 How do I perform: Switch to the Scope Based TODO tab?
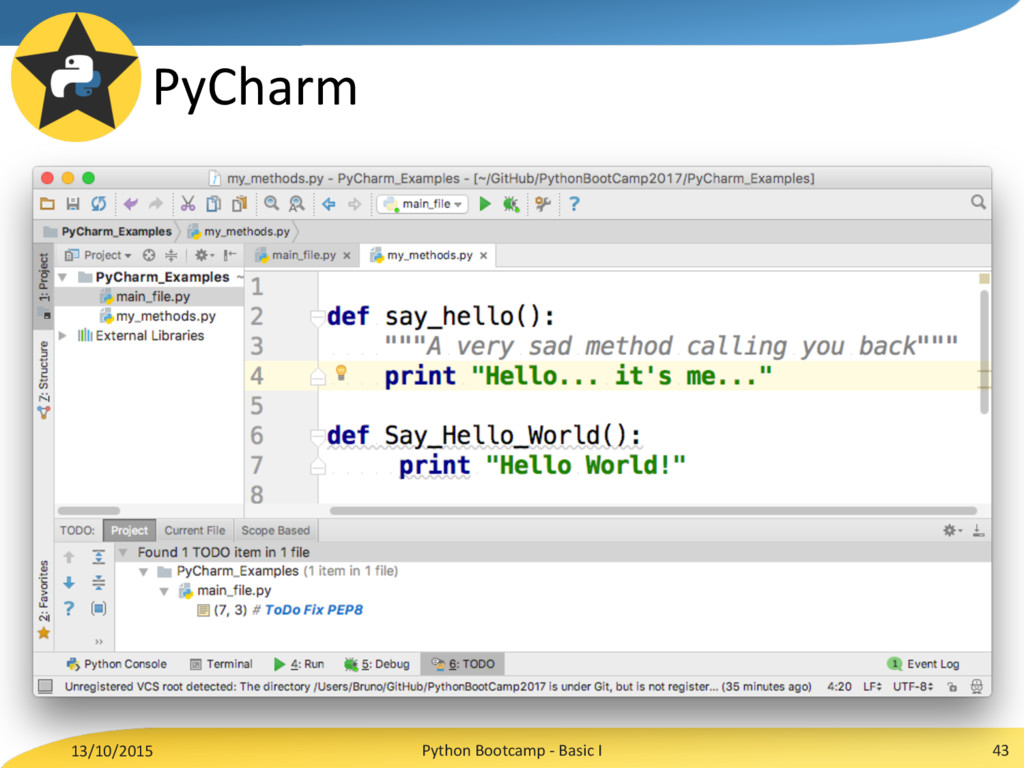(x=276, y=530)
